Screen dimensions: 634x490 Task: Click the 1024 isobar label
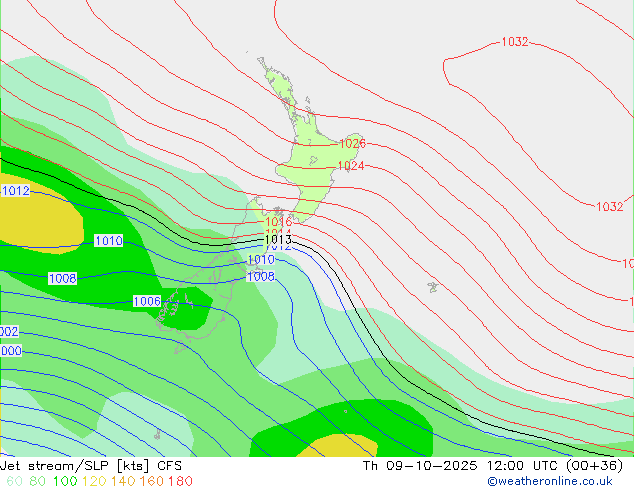point(351,166)
